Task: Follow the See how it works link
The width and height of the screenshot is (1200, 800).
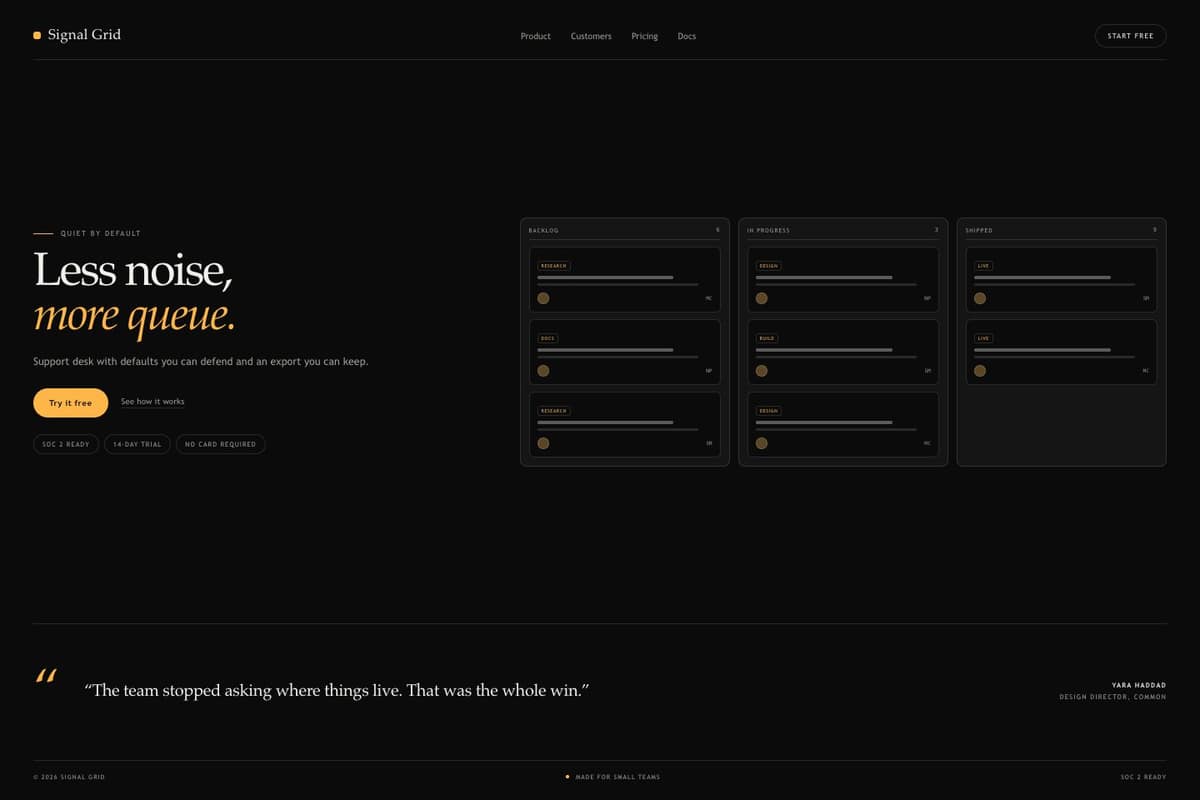Action: click(152, 402)
